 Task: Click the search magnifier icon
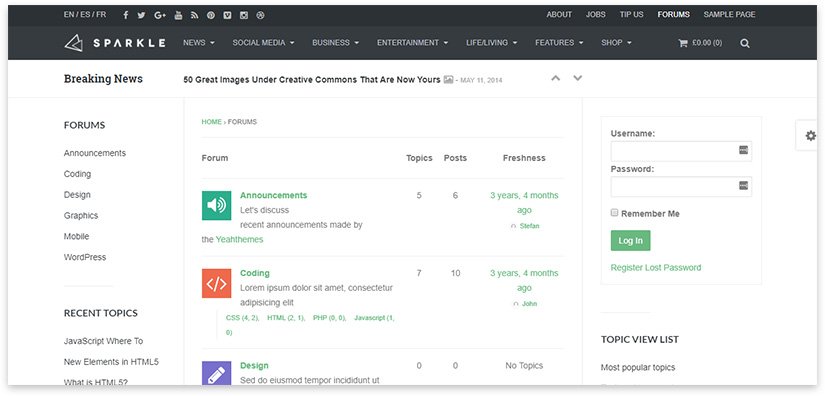[744, 43]
